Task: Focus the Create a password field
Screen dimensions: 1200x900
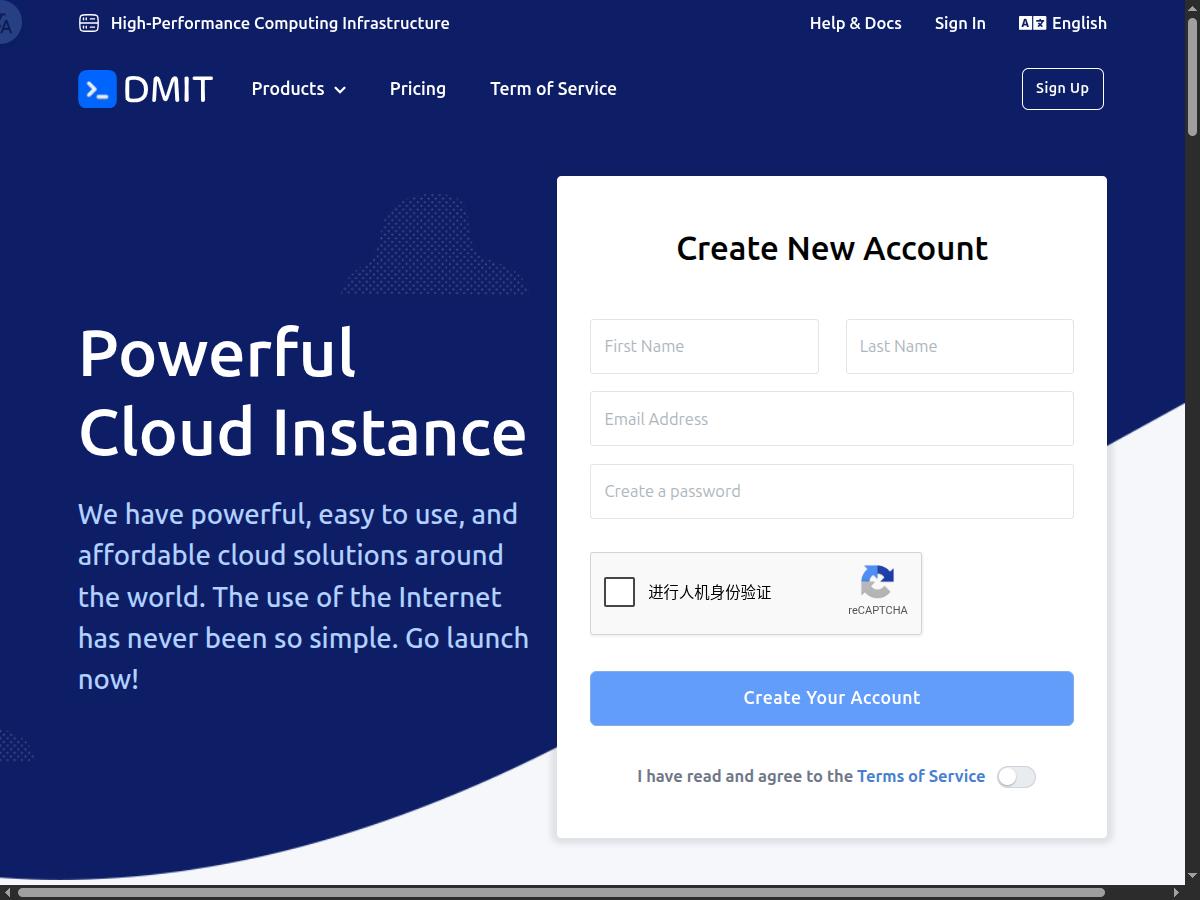Action: click(x=831, y=491)
